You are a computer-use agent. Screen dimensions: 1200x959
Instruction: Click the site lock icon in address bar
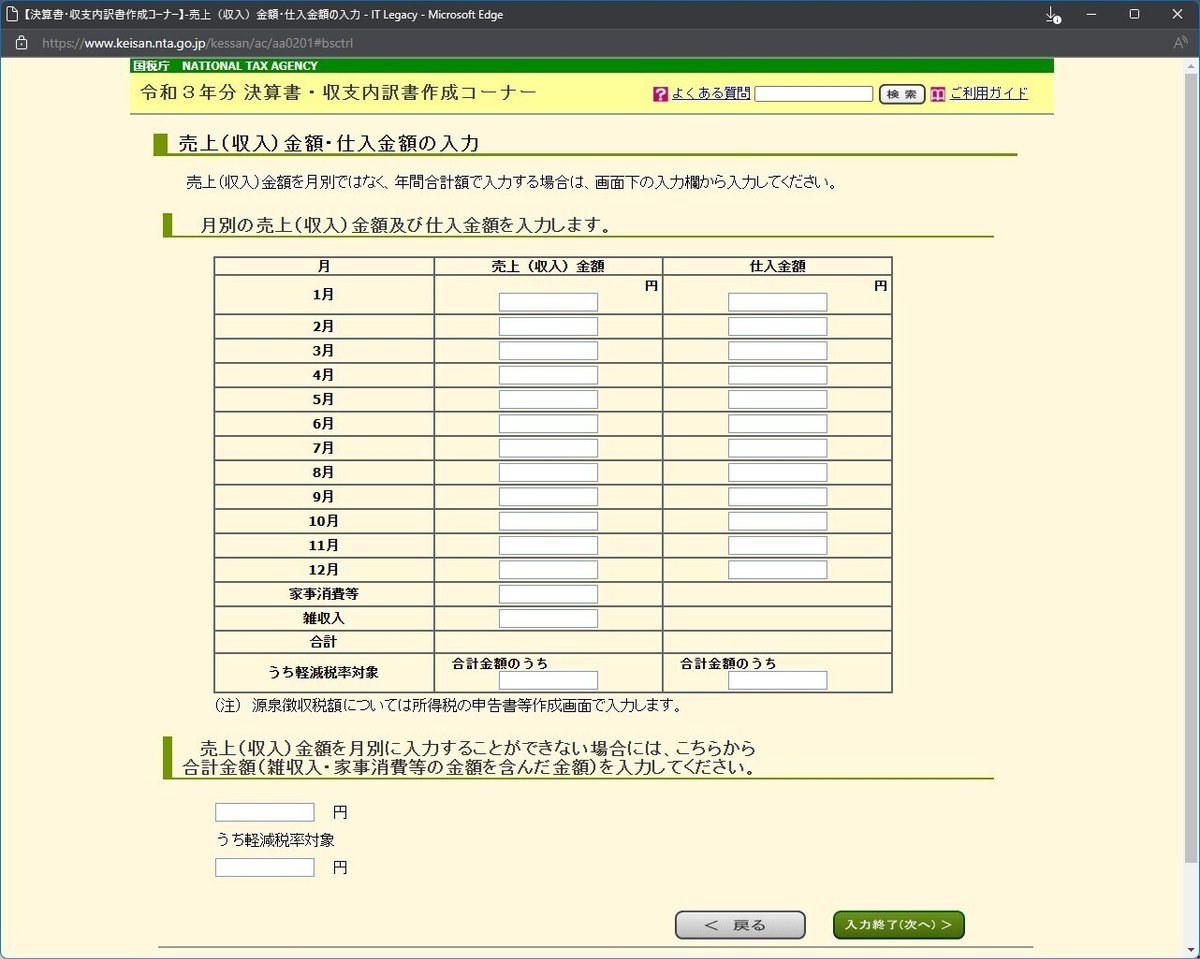click(22, 43)
